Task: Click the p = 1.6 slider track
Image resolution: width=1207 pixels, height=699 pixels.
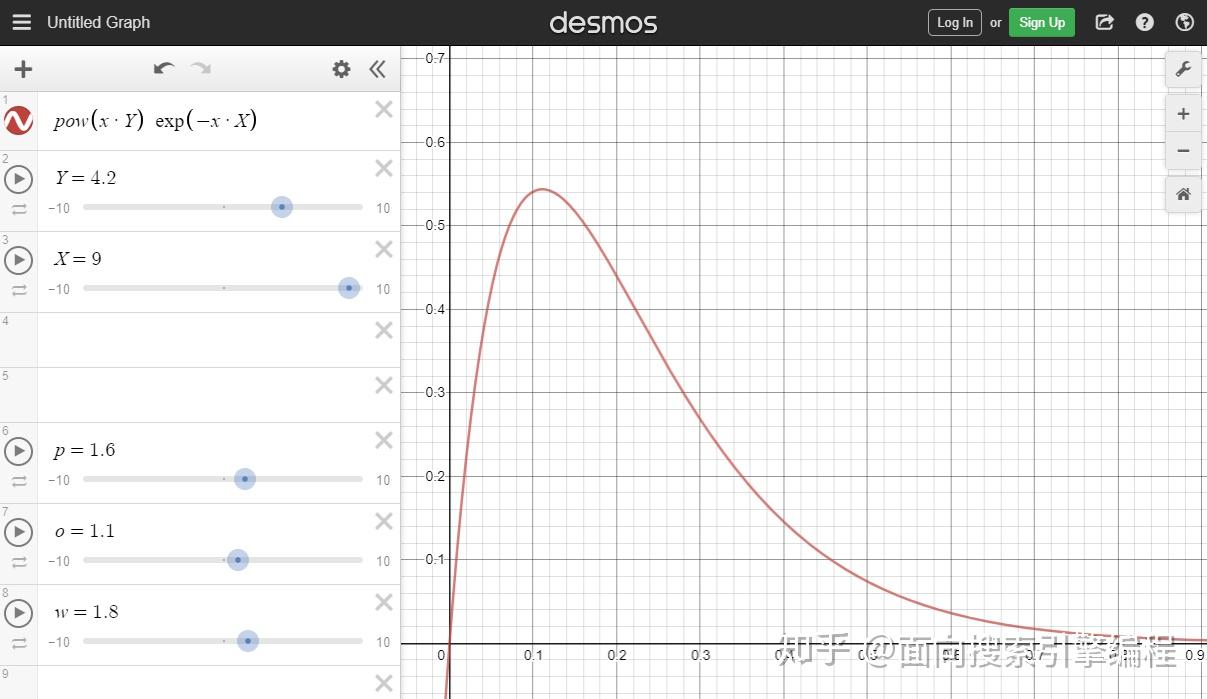Action: tap(223, 479)
